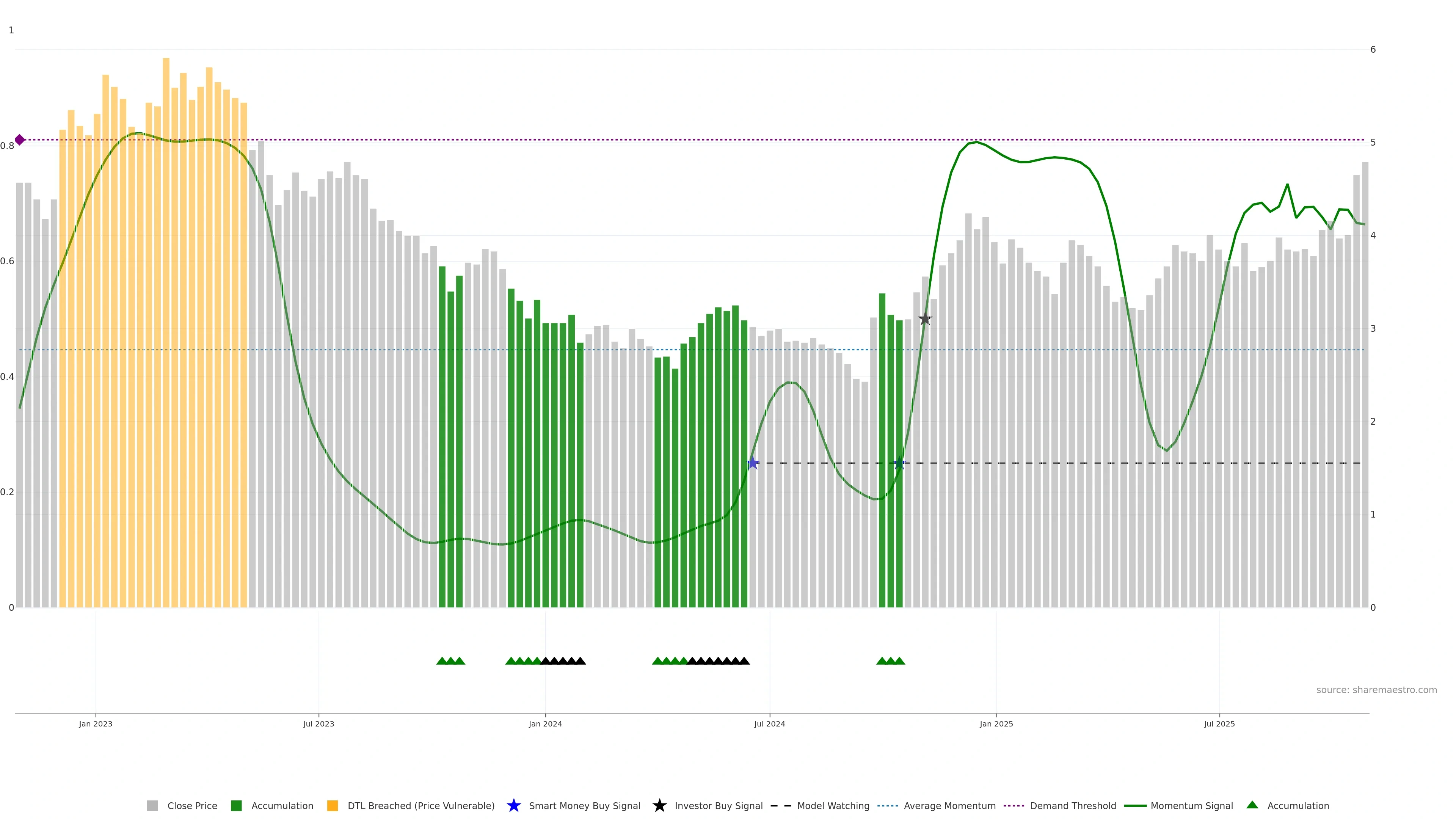Click the Close Price legend label
Viewport: 1456px width, 819px height.
(192, 805)
